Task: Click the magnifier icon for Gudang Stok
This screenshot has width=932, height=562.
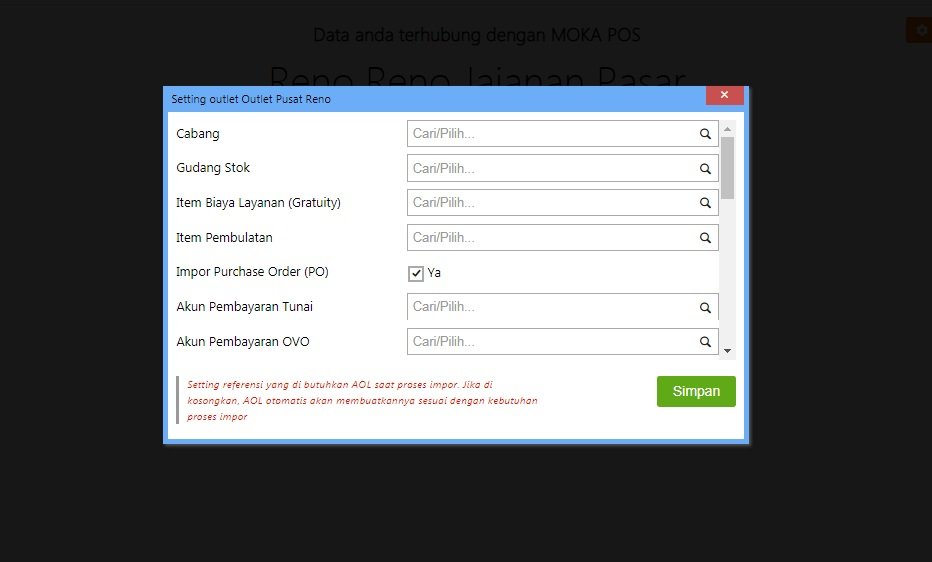Action: [x=705, y=169]
